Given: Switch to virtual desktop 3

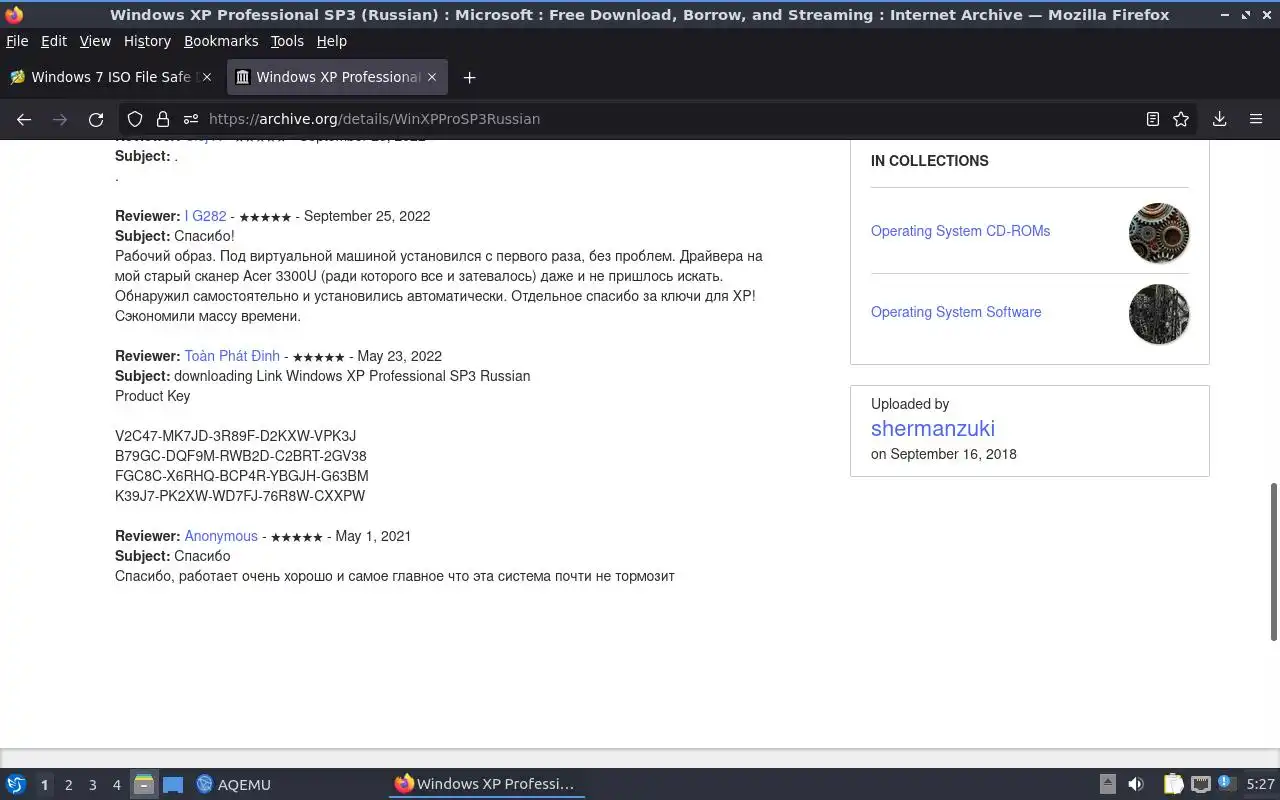Looking at the screenshot, I should 92,785.
